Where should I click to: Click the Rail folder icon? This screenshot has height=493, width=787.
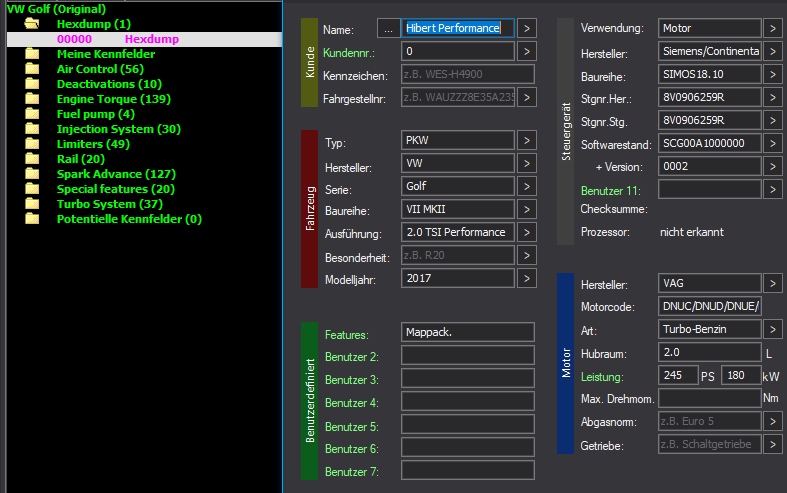tap(32, 159)
